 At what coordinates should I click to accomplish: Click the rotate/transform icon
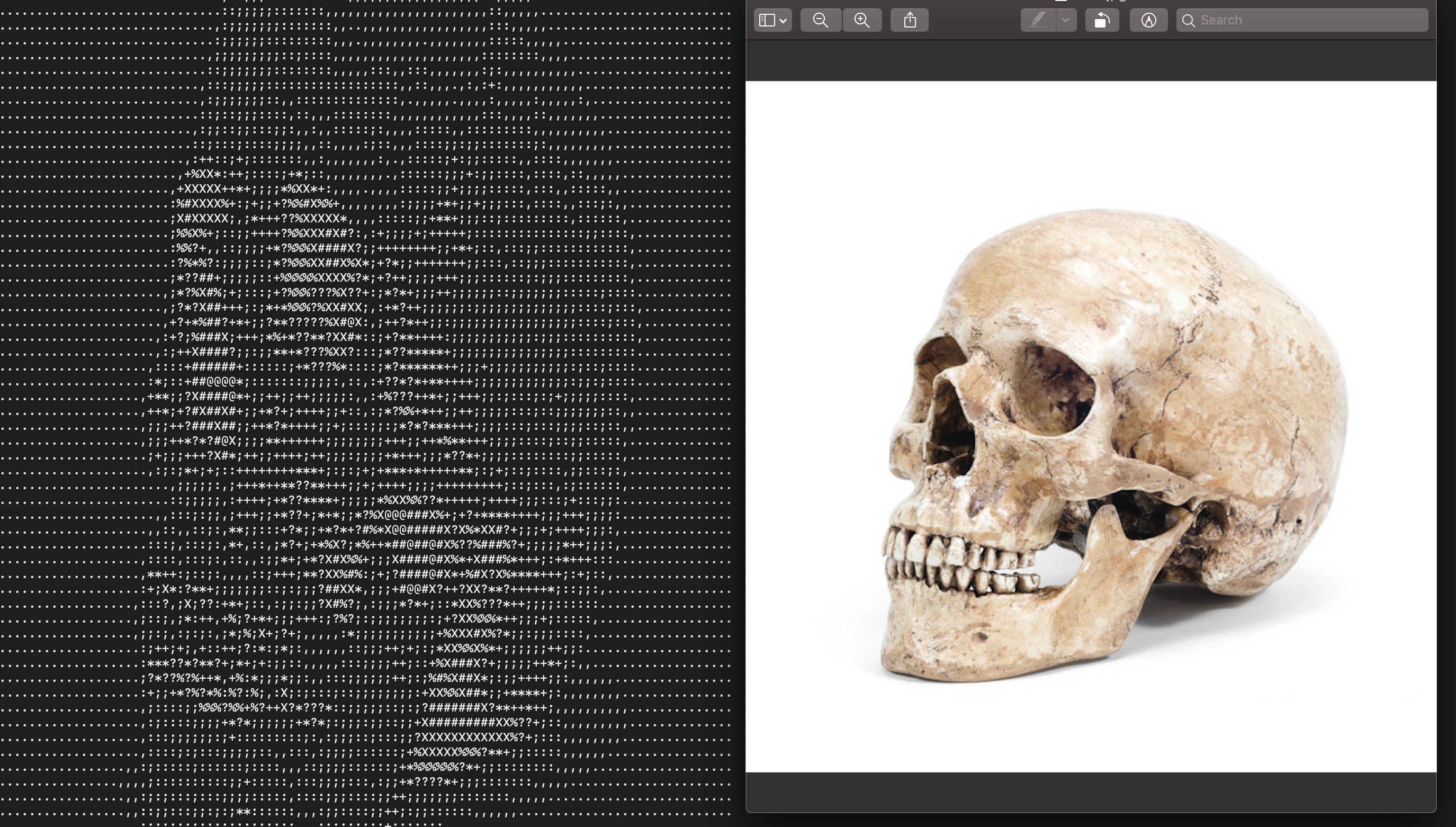point(1102,19)
